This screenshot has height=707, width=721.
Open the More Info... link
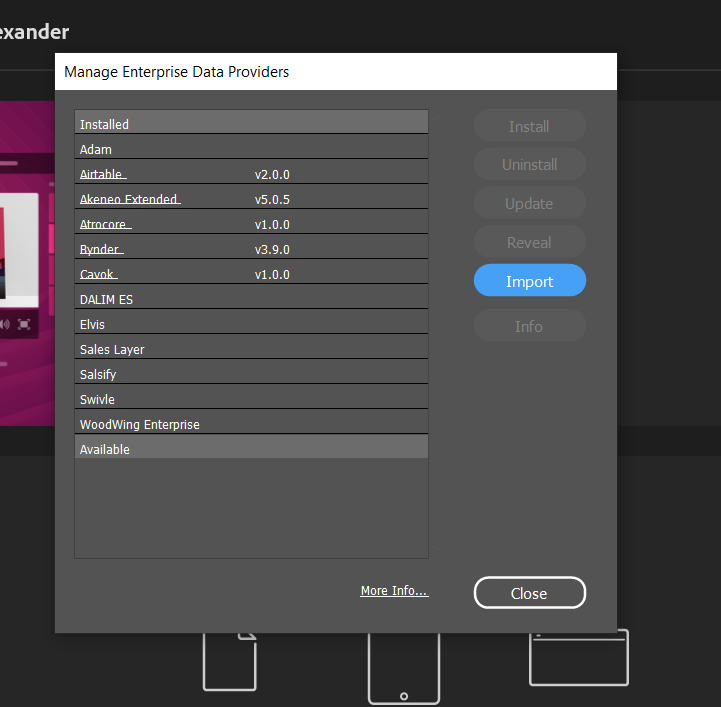point(394,591)
